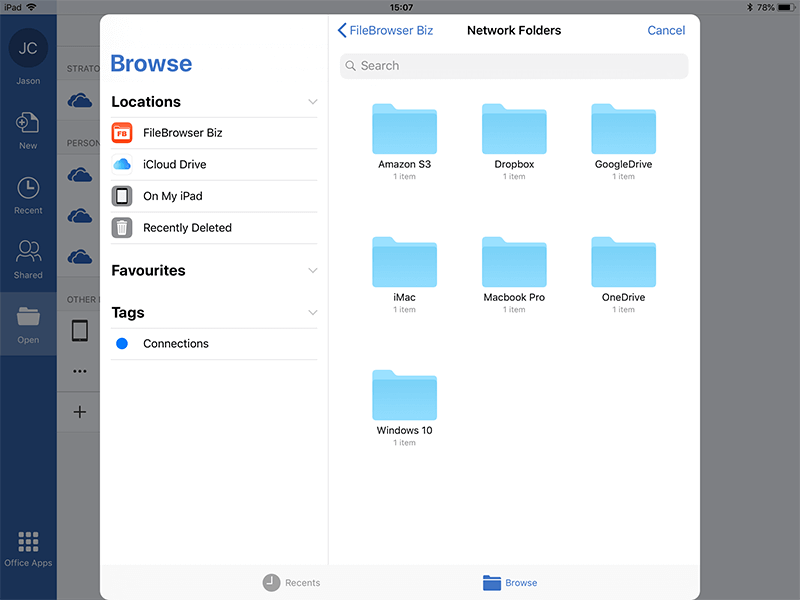Open the Amazon S3 folder

tap(405, 129)
